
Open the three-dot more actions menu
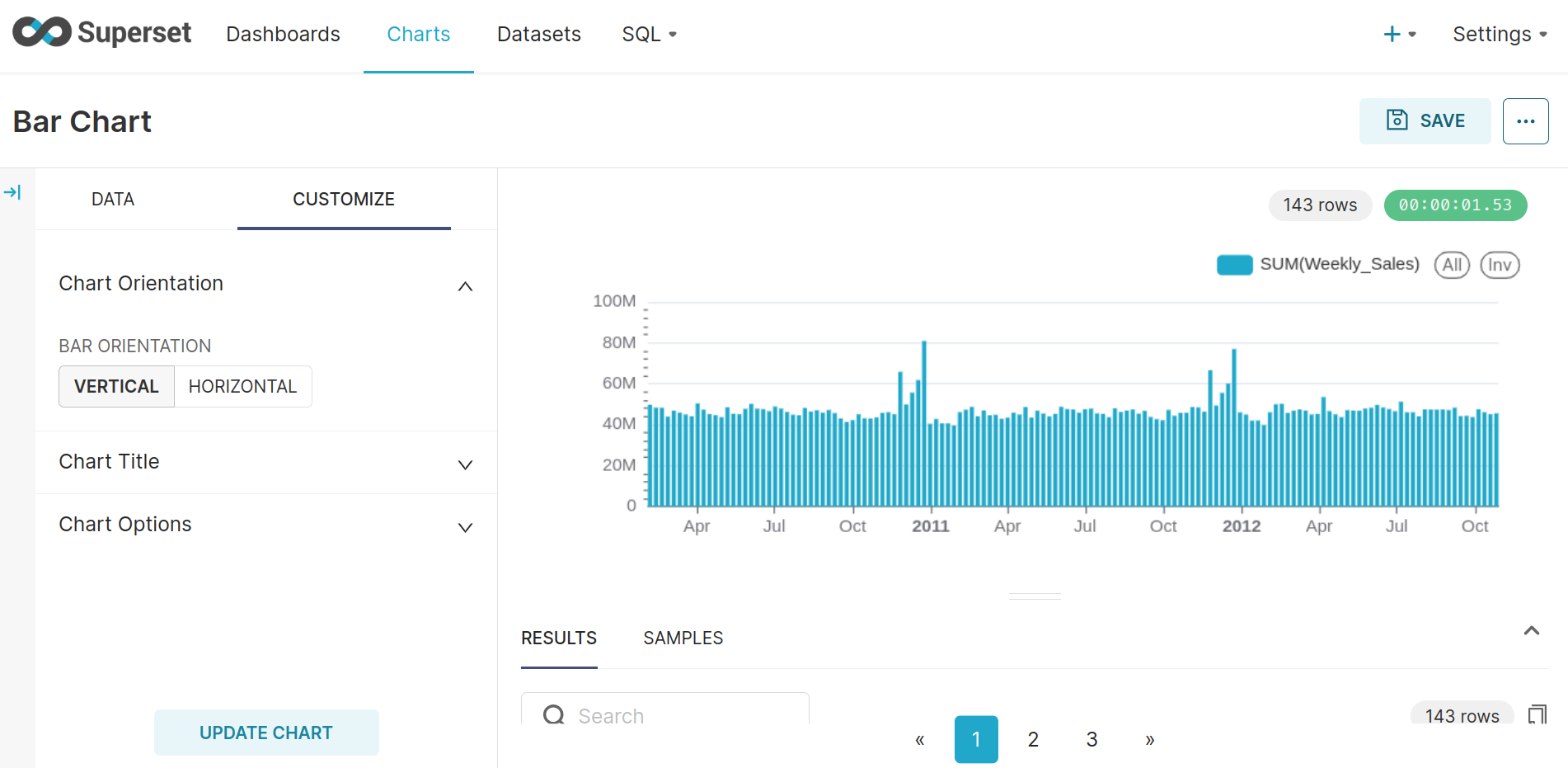1525,121
